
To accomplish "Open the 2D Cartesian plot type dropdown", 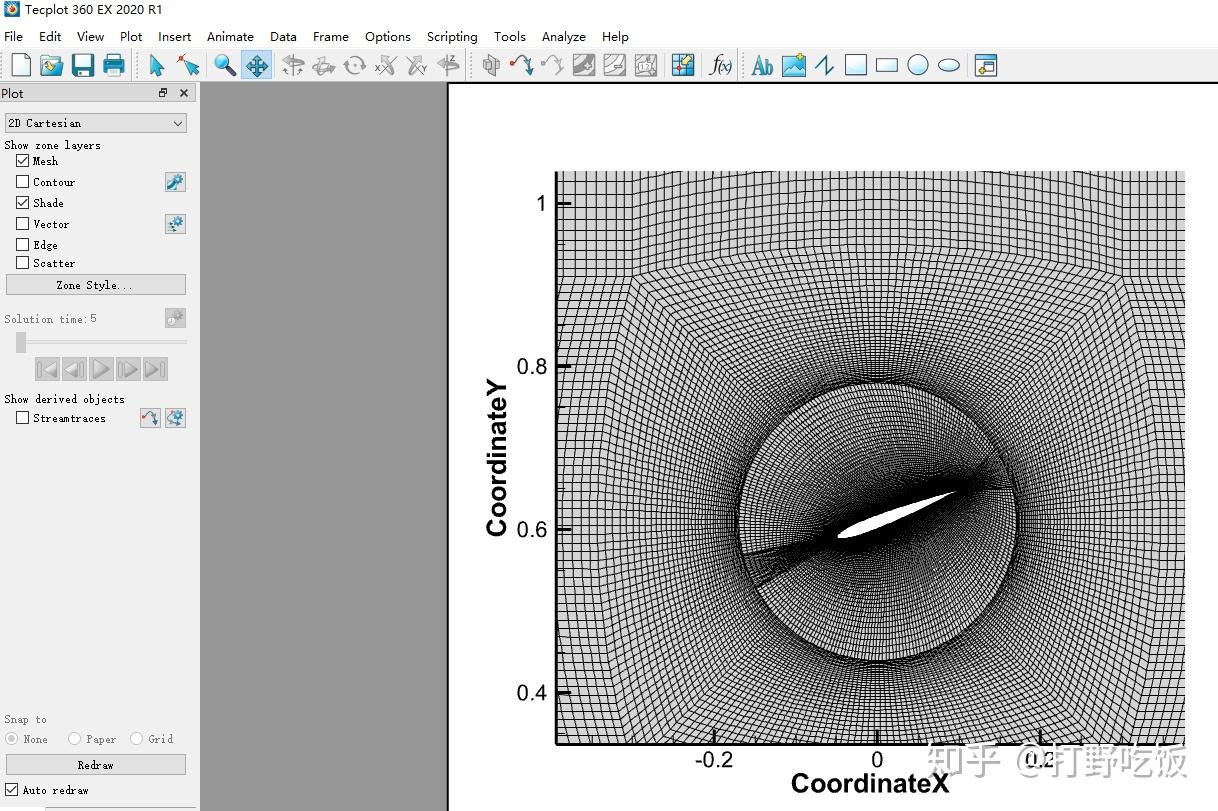I will (x=95, y=123).
